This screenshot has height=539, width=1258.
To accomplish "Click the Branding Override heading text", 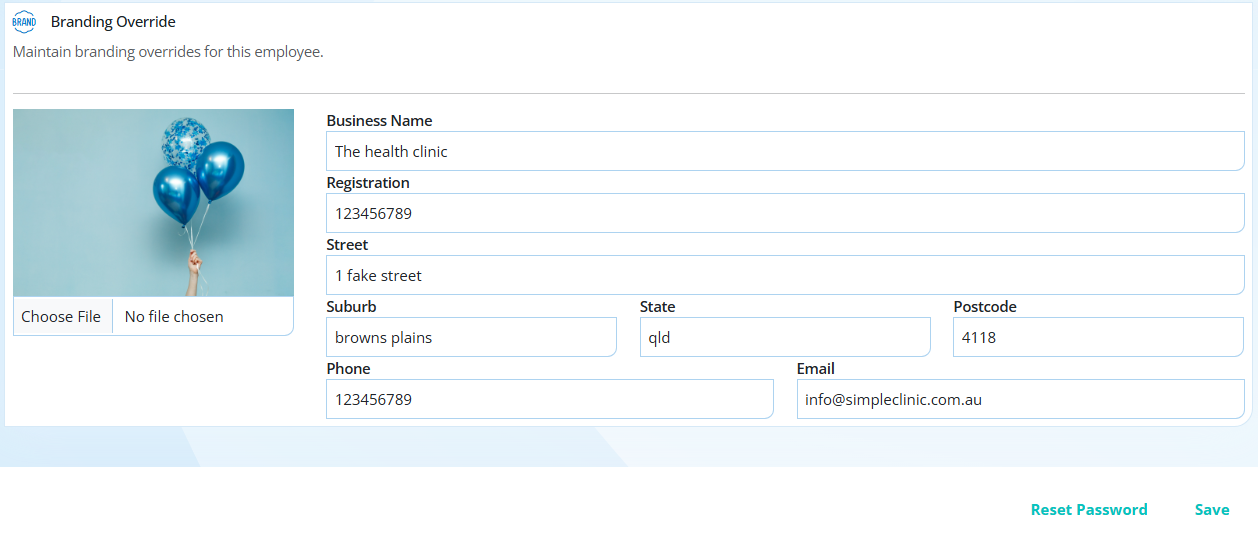I will pyautogui.click(x=113, y=22).
